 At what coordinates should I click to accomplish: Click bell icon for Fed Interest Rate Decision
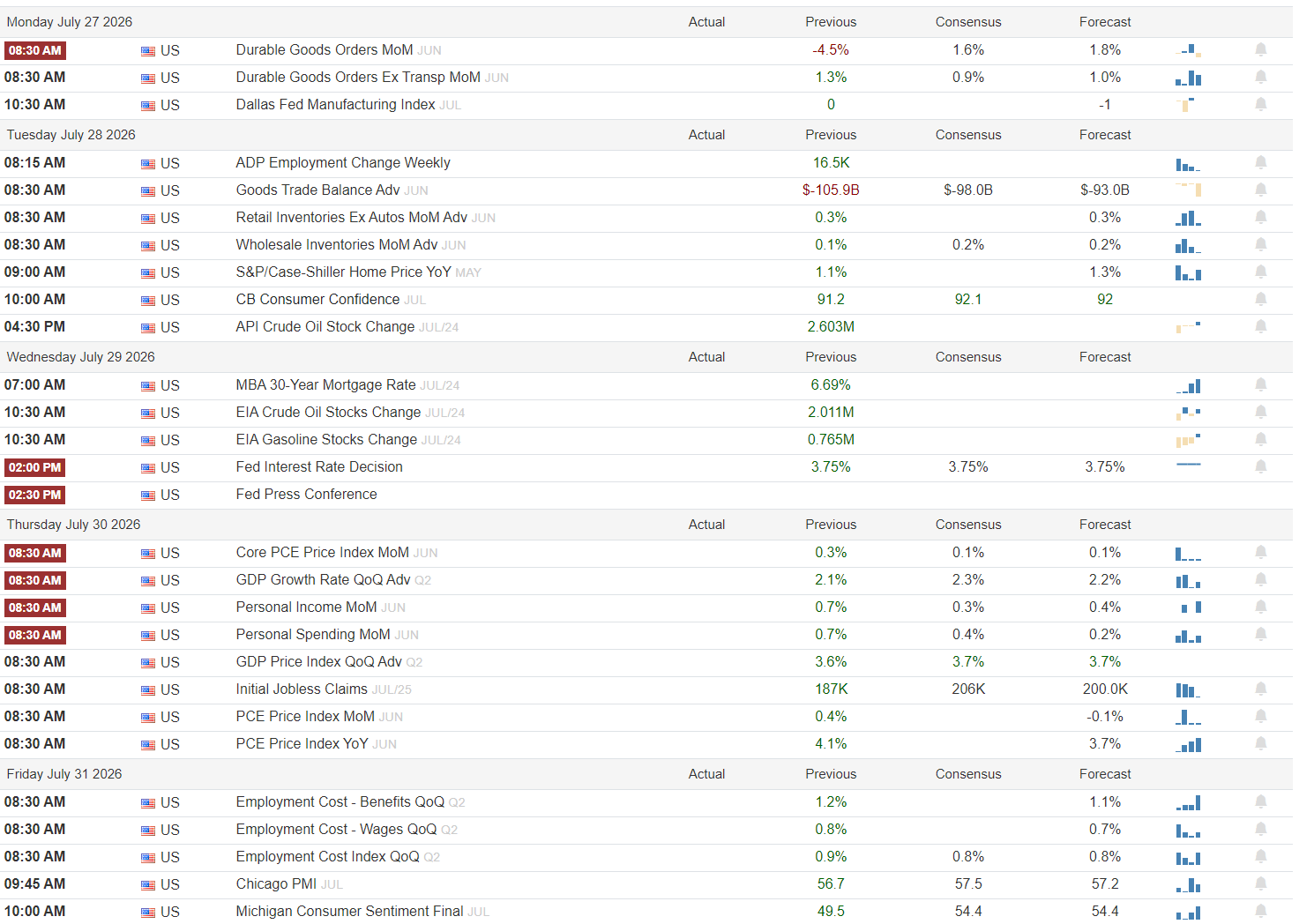[1261, 467]
